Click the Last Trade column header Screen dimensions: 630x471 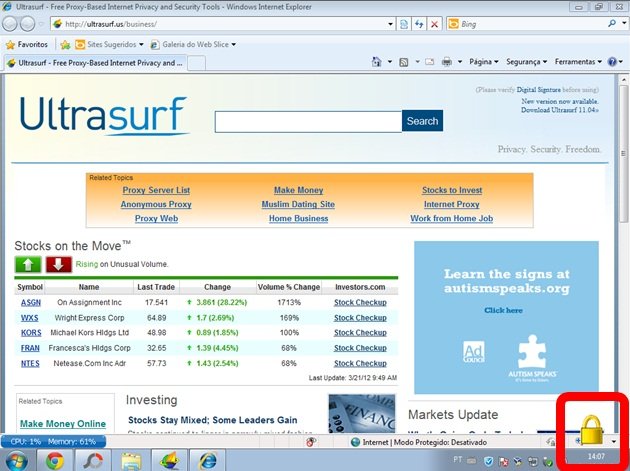point(156,287)
